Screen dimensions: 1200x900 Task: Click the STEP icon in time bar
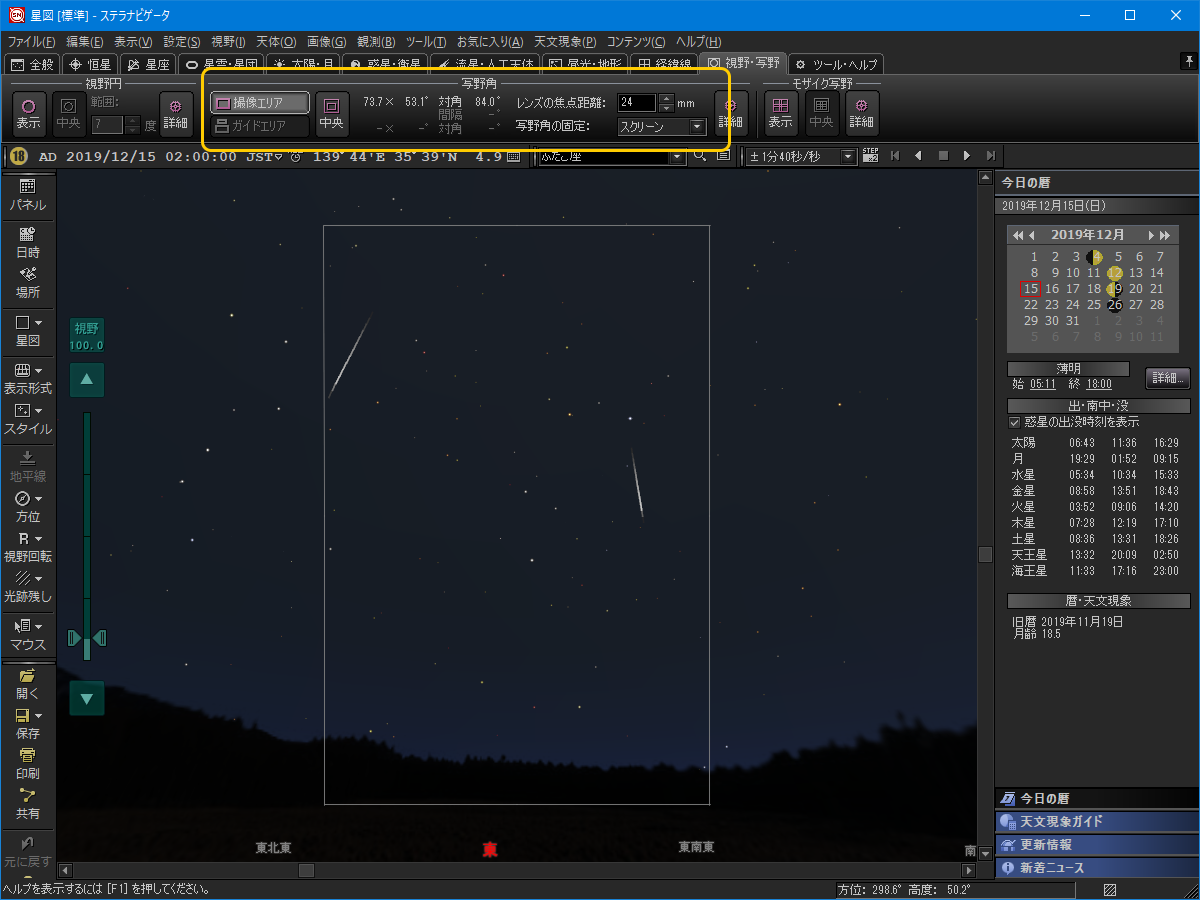[x=870, y=156]
